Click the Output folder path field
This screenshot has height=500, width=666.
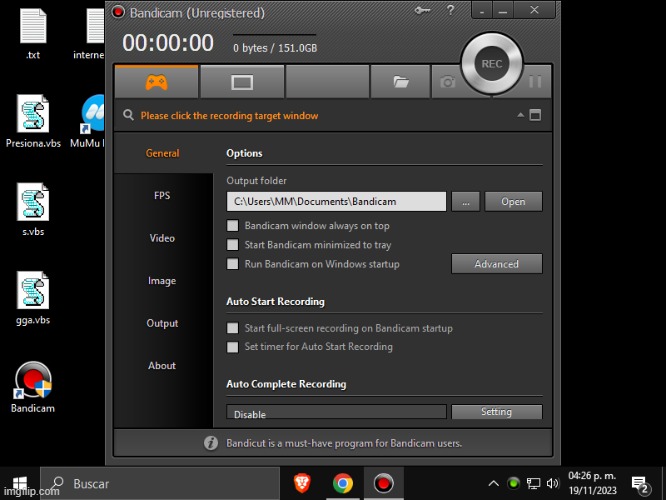tap(336, 201)
